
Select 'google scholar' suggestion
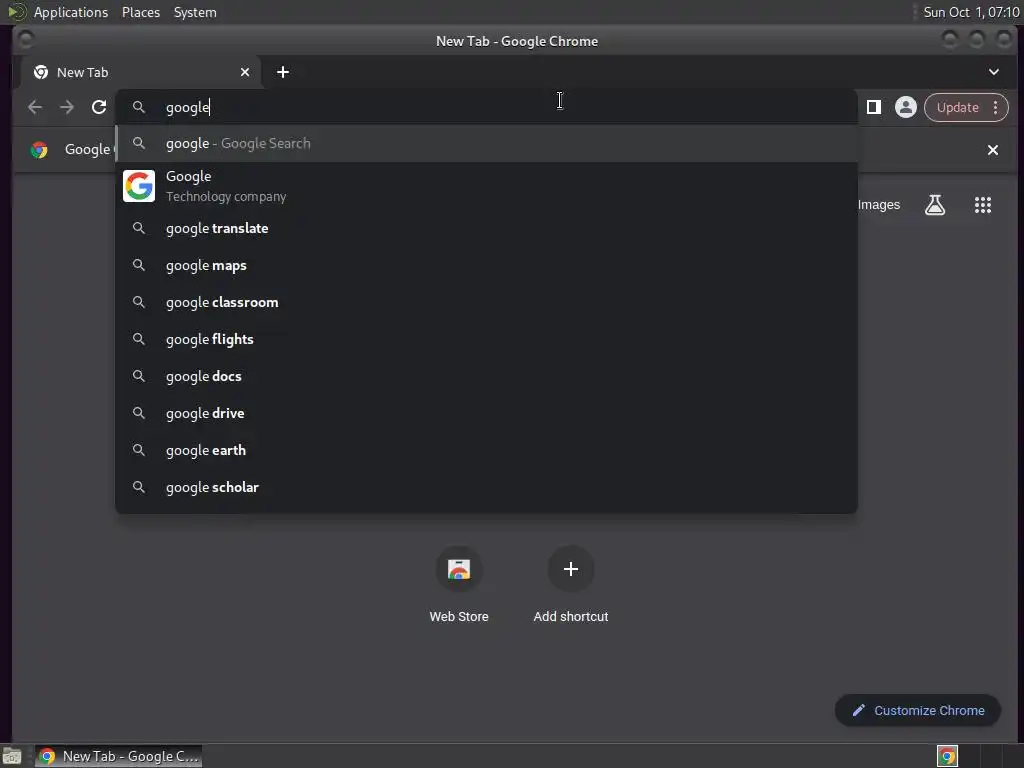pyautogui.click(x=486, y=487)
